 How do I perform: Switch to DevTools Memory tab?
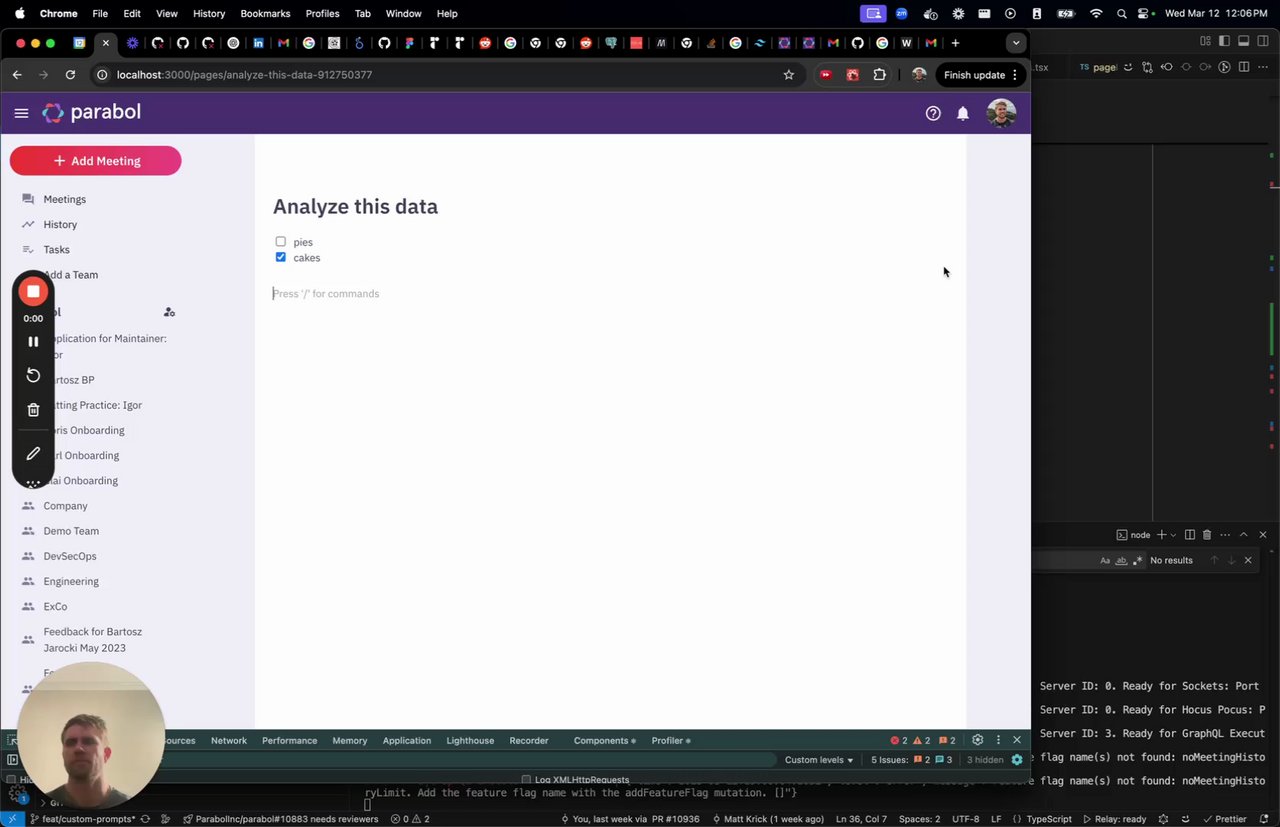[x=350, y=740]
